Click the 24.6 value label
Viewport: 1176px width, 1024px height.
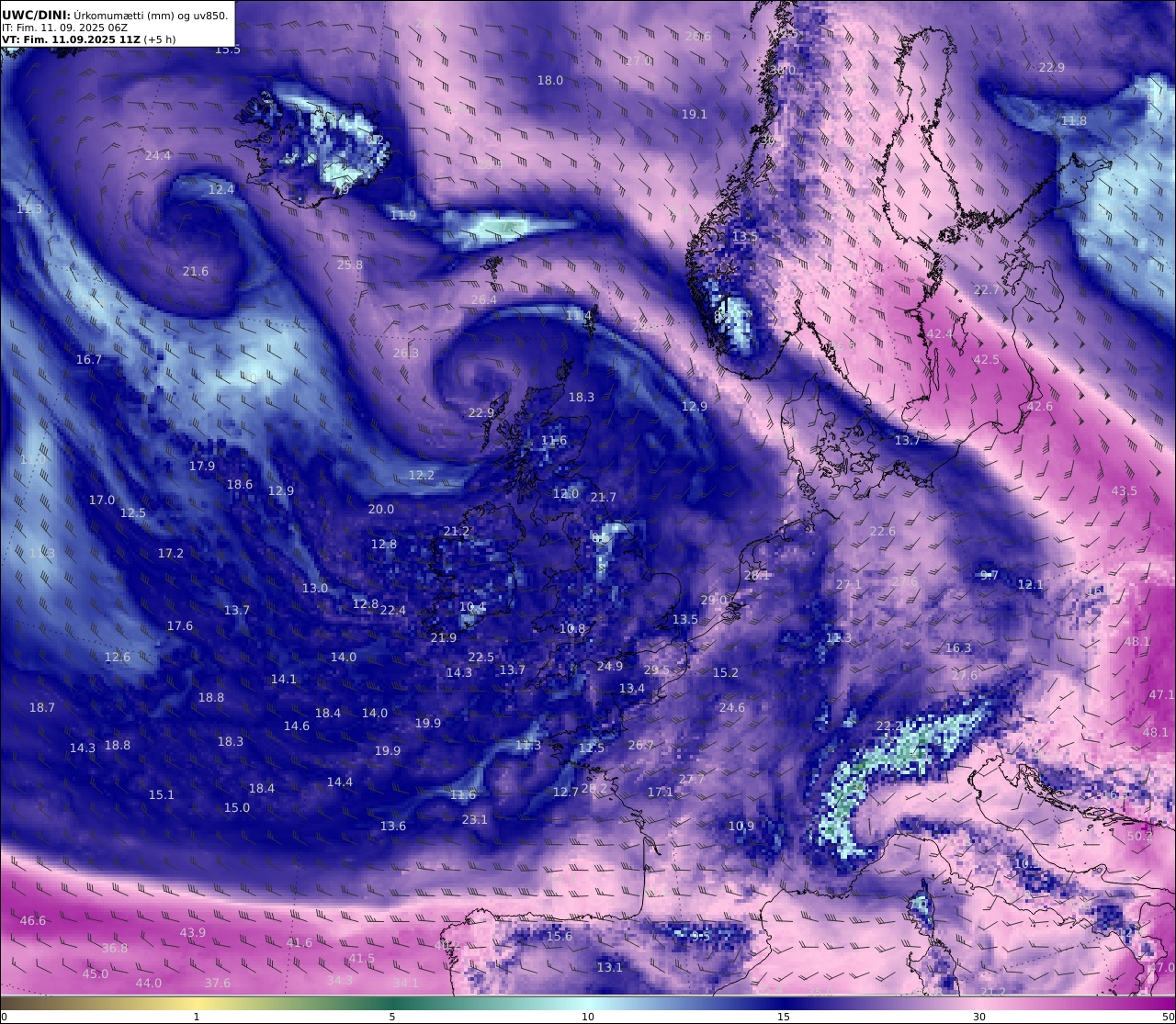tap(732, 707)
